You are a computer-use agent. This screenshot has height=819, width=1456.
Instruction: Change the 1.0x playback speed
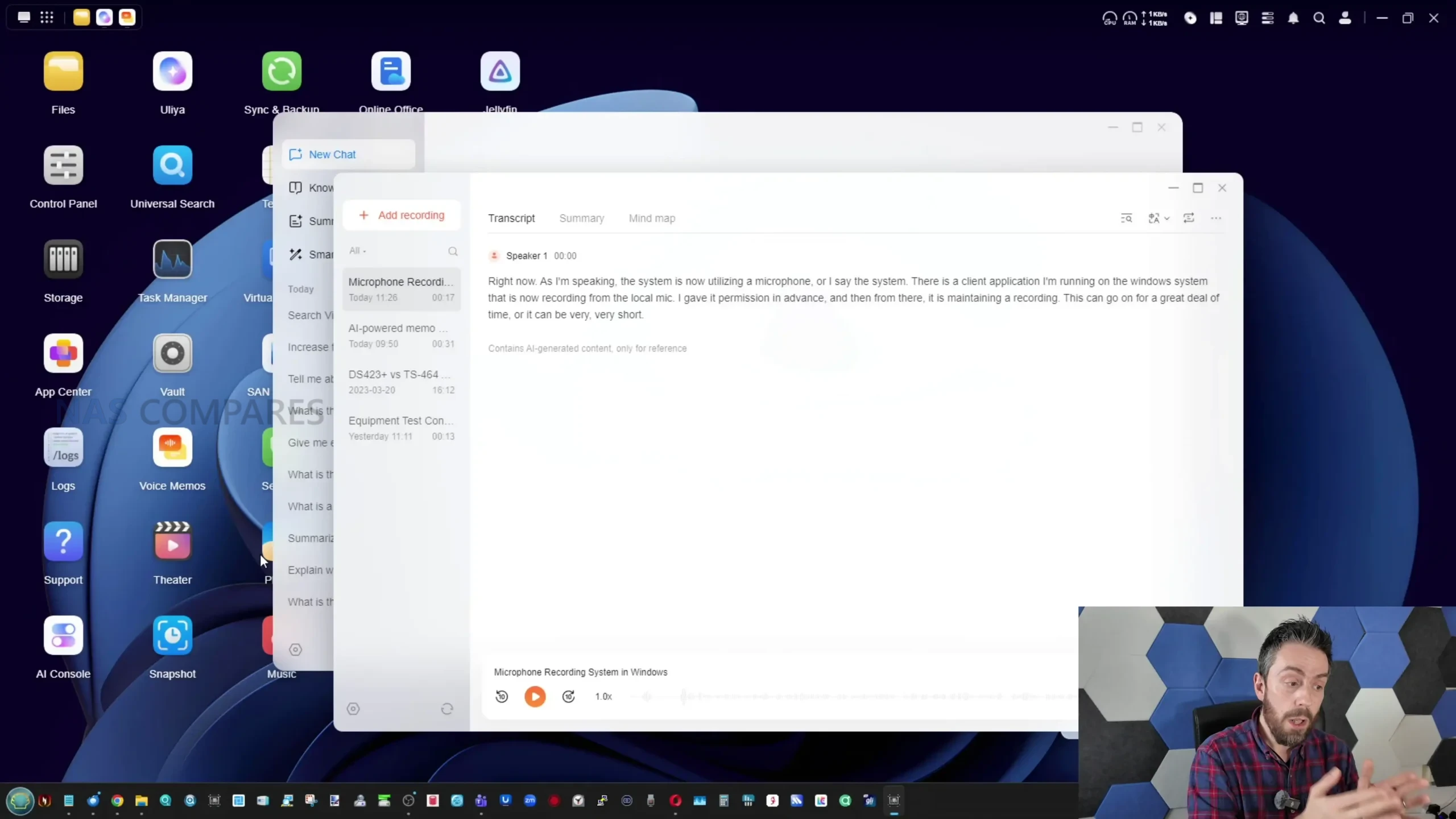point(603,697)
